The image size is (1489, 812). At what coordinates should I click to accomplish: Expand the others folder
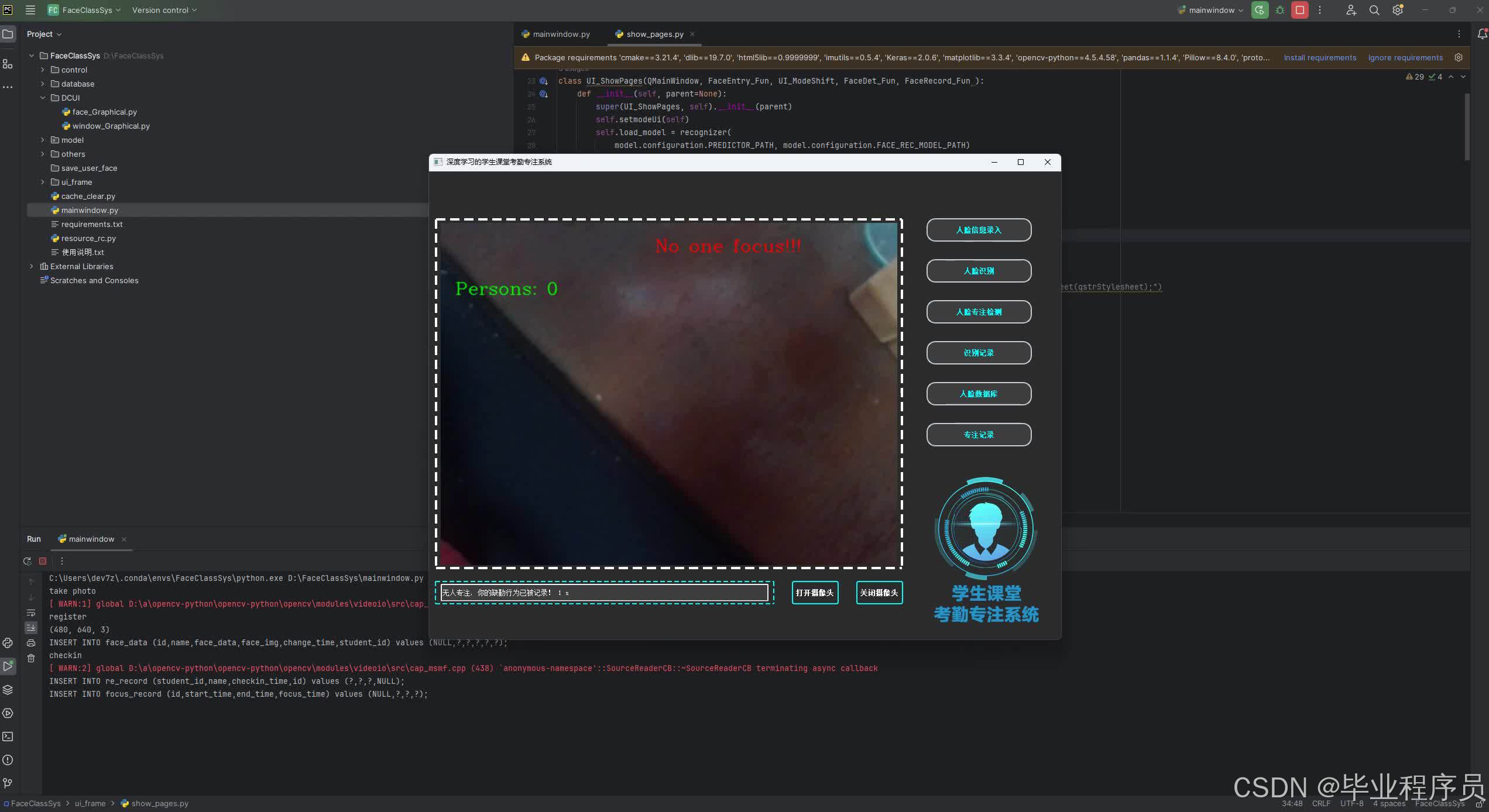[42, 154]
